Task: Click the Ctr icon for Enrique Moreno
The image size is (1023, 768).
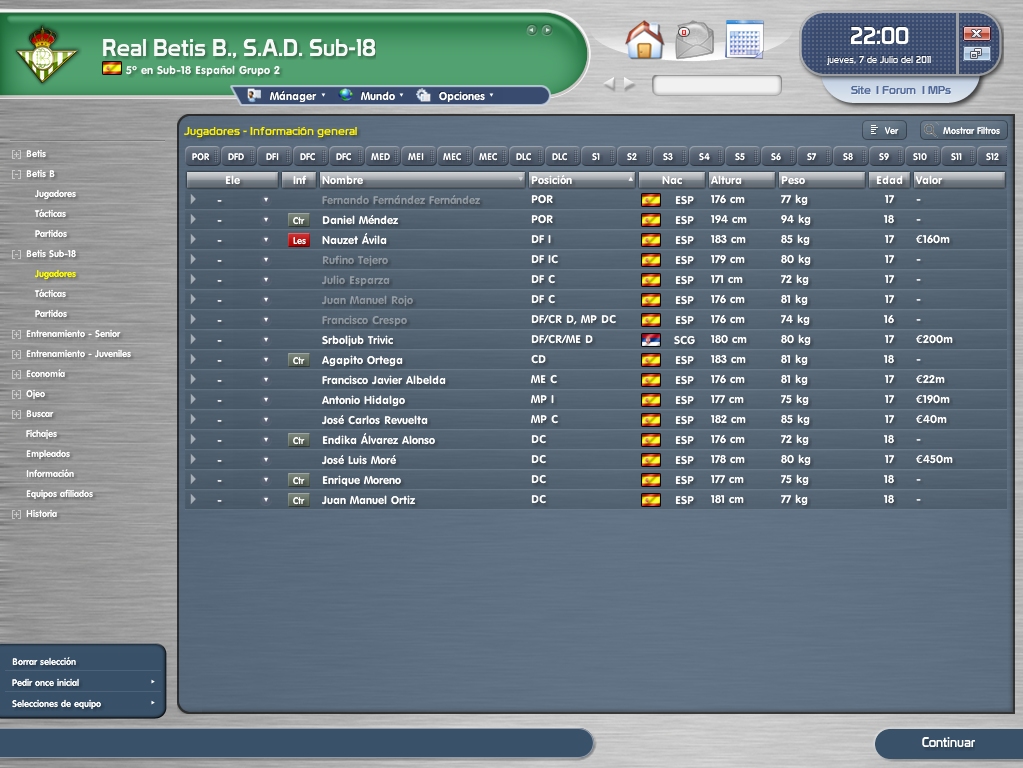Action: click(x=299, y=481)
